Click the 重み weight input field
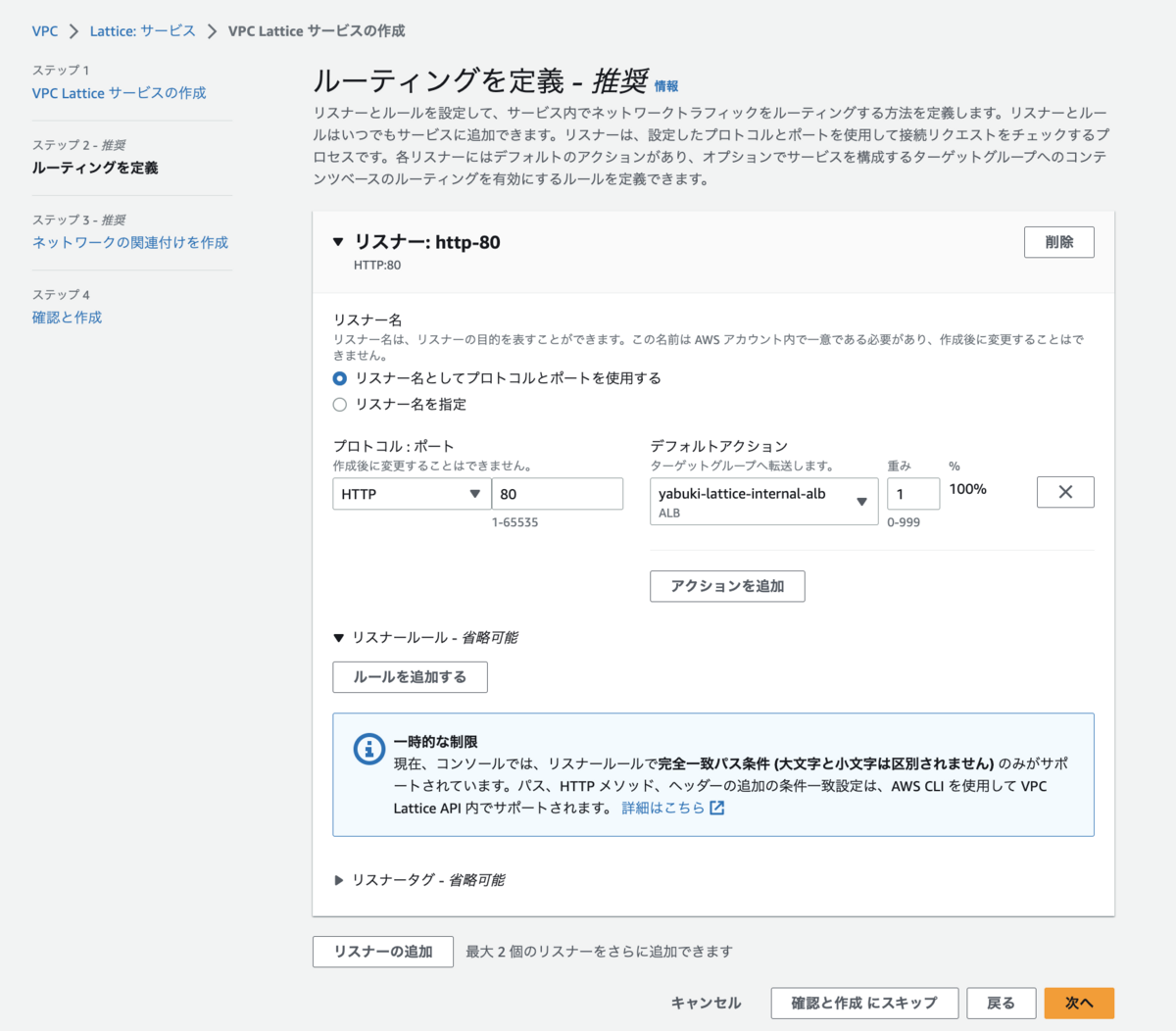The width and height of the screenshot is (1176, 1031). pyautogui.click(x=913, y=494)
